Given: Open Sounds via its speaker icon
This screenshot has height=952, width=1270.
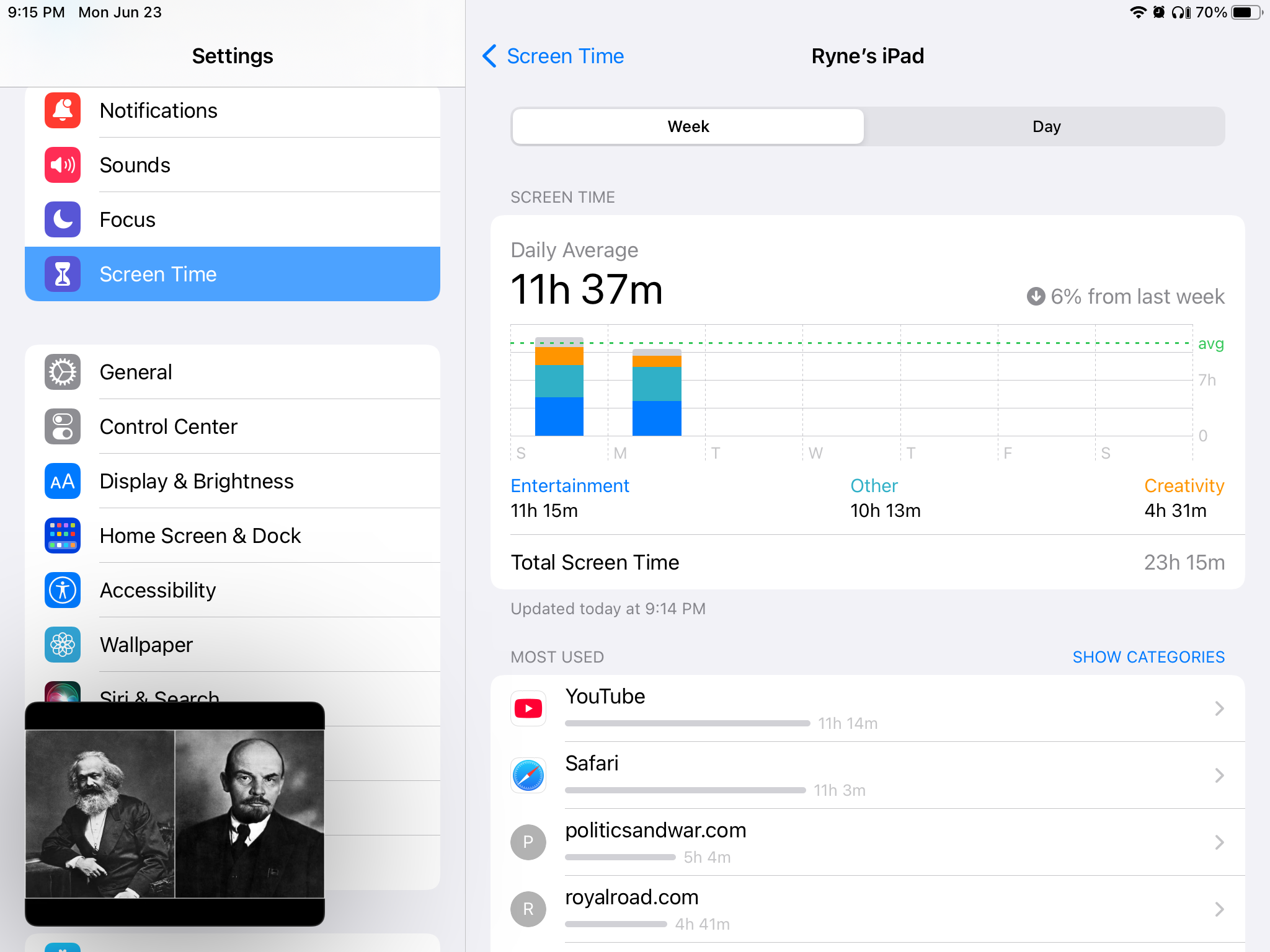Looking at the screenshot, I should [63, 165].
